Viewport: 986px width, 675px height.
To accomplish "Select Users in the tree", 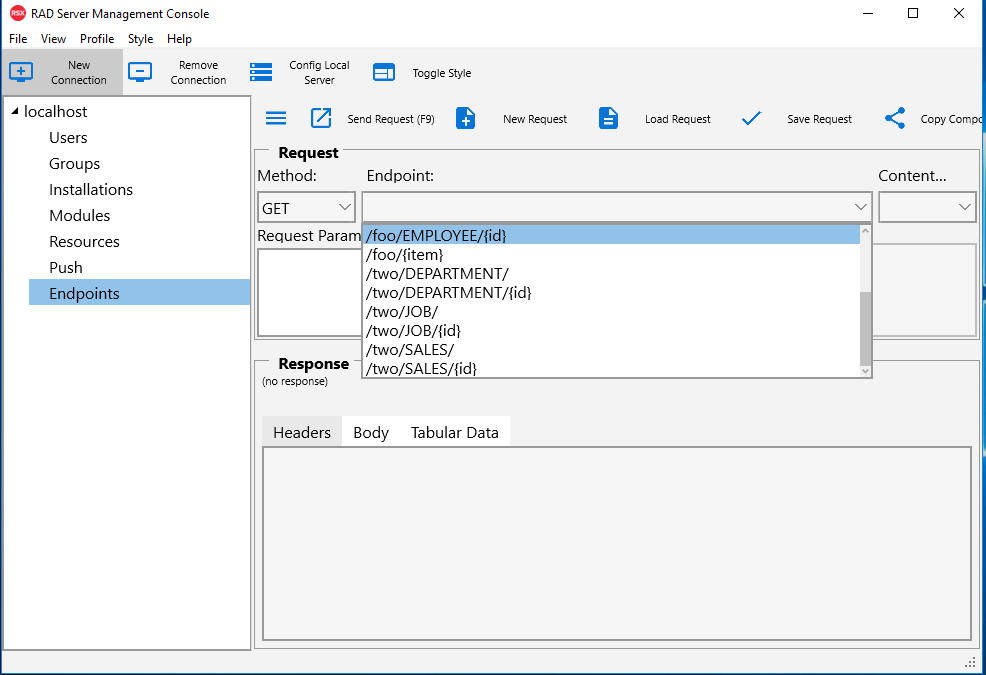I will (x=68, y=138).
